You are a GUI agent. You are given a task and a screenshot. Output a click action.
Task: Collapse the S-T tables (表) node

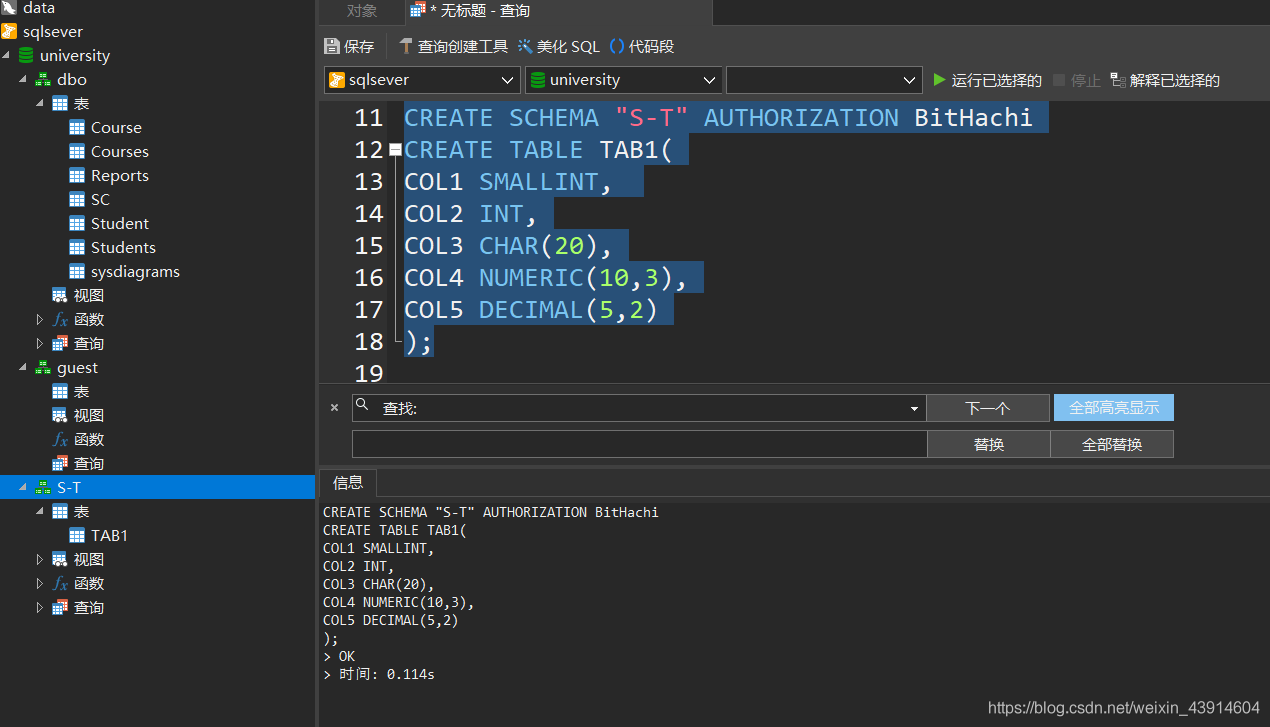(40, 512)
